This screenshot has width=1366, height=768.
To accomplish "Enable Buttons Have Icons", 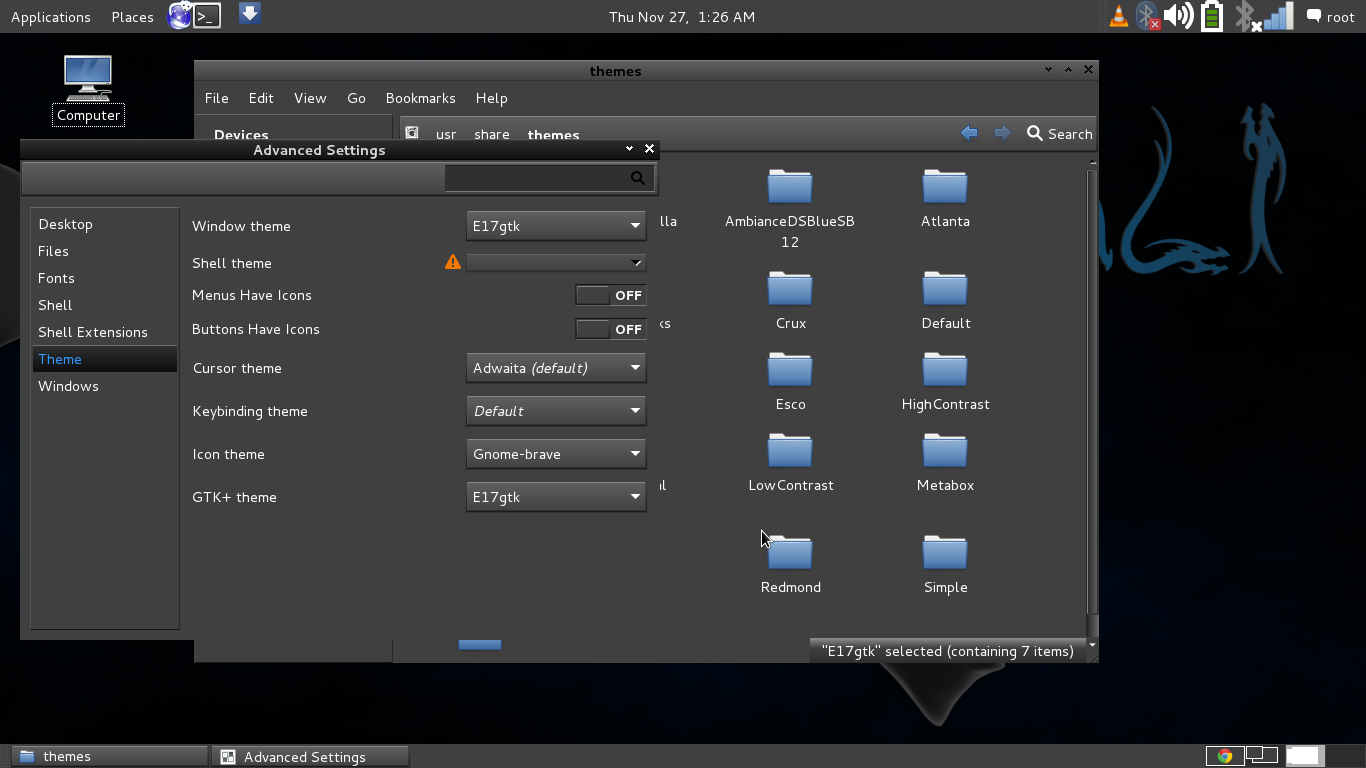I will (x=610, y=329).
